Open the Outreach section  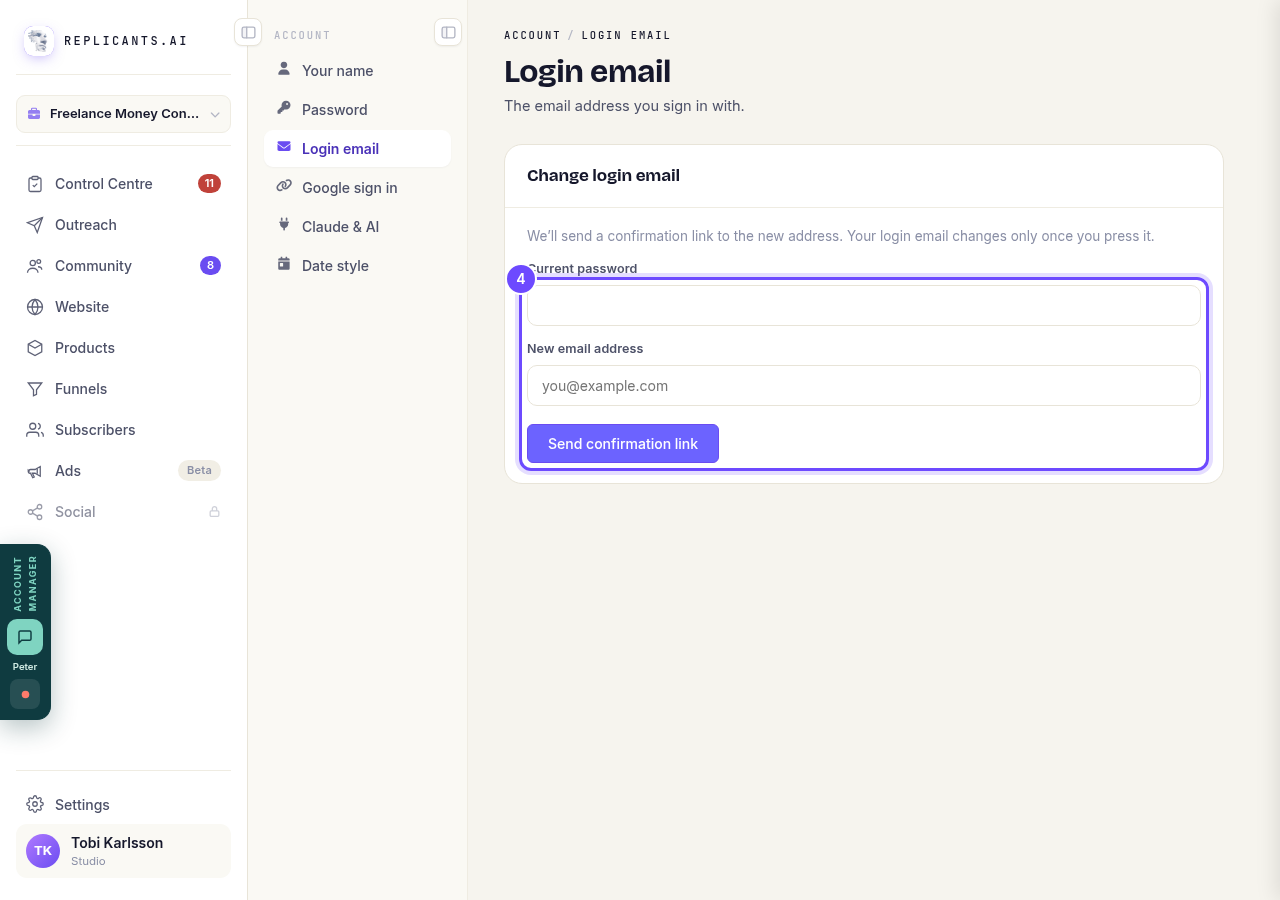tap(123, 225)
